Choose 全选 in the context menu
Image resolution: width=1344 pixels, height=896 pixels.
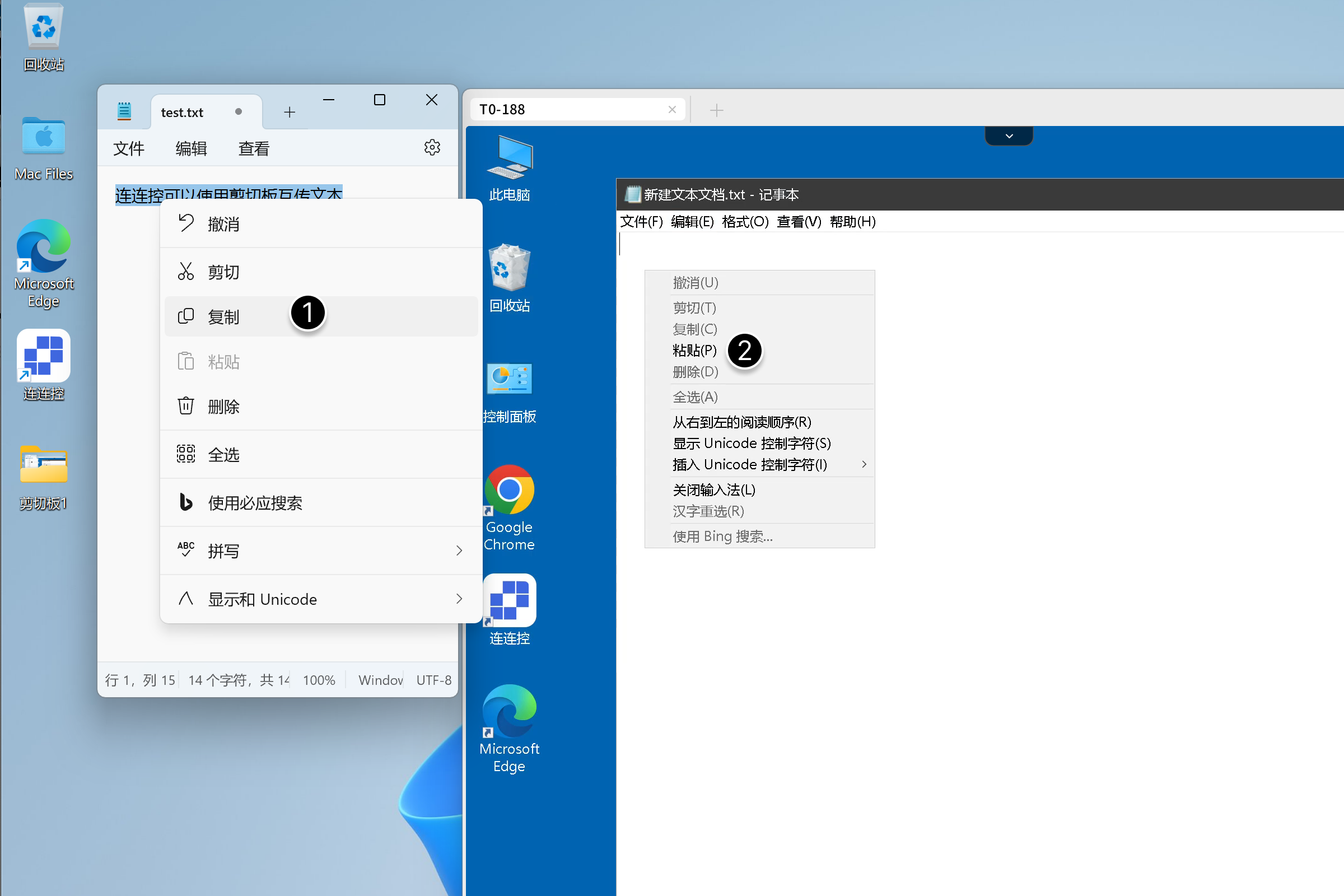pos(321,454)
